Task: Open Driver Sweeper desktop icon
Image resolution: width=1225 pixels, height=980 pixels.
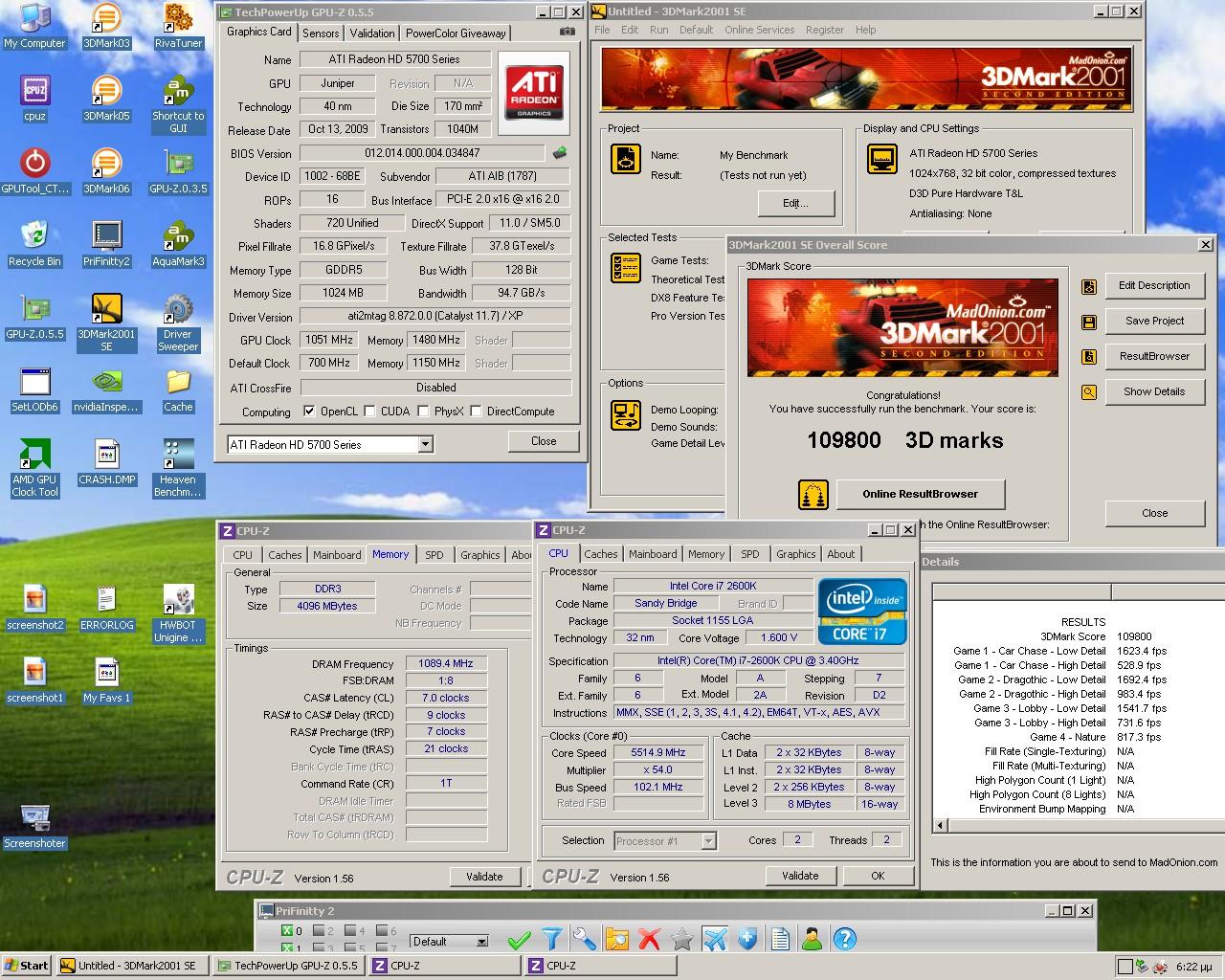Action: point(178,323)
